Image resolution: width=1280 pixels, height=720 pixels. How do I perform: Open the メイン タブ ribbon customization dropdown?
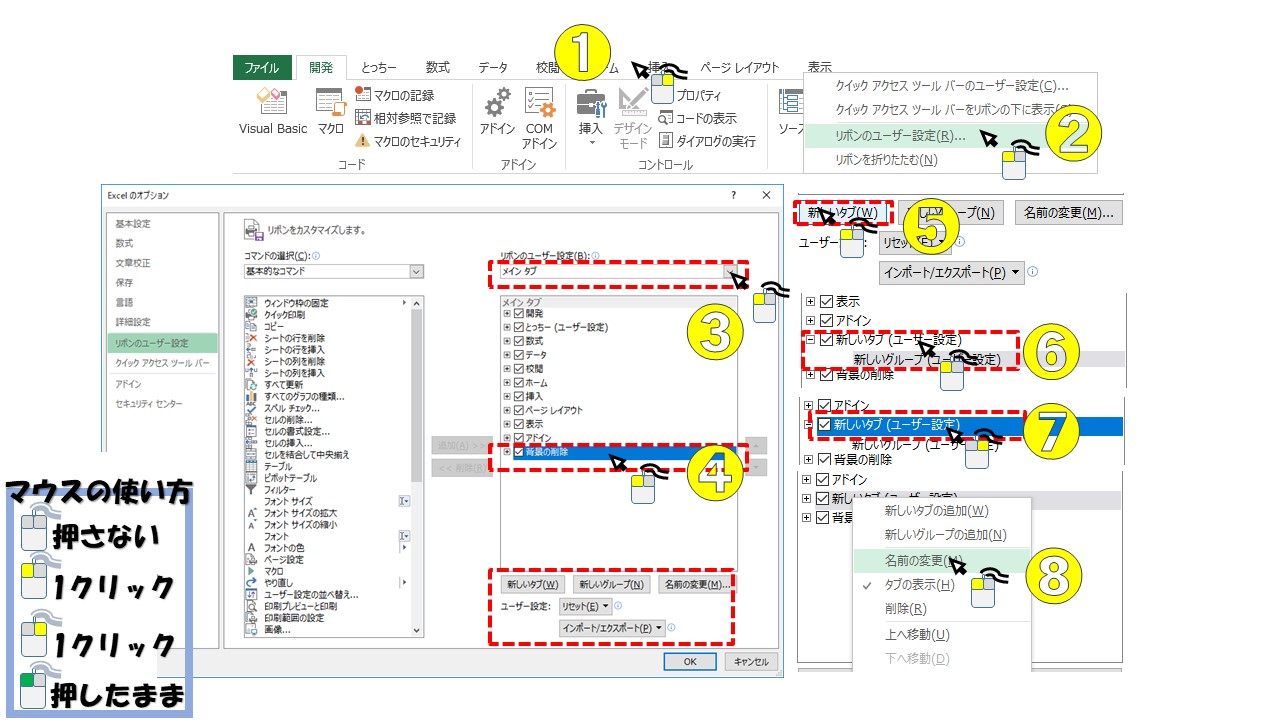pyautogui.click(x=620, y=271)
